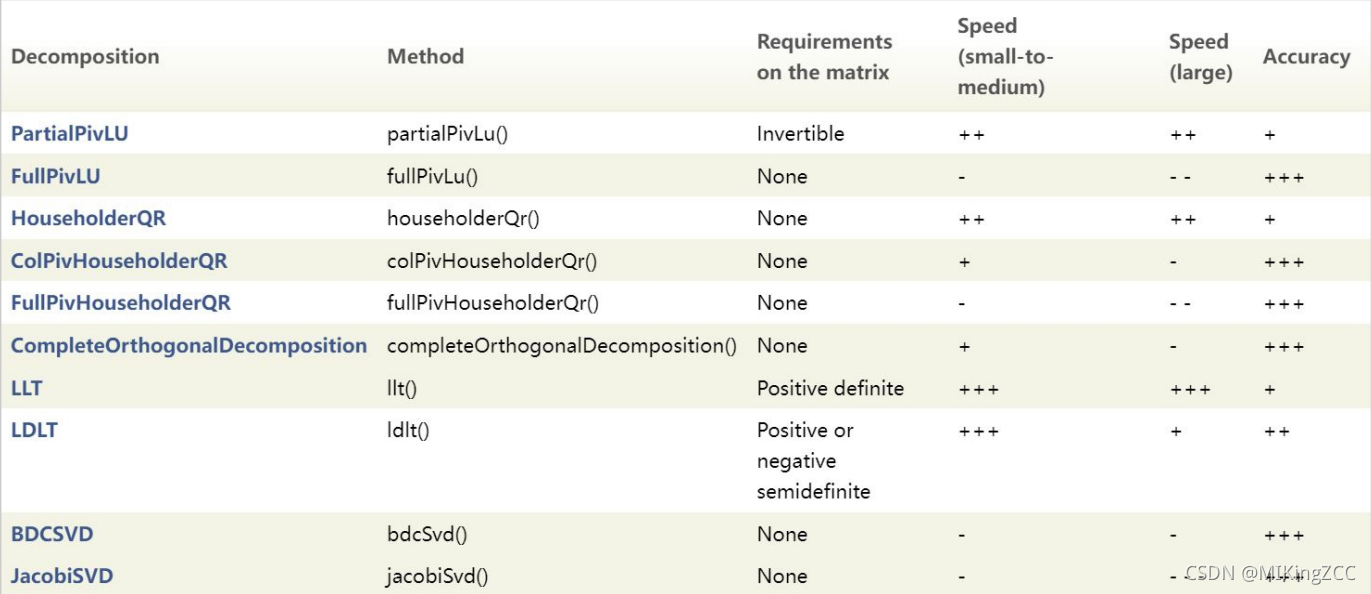Screen dimensions: 1371x594
Task: Click the Decomposition column header
Action: click(x=85, y=56)
